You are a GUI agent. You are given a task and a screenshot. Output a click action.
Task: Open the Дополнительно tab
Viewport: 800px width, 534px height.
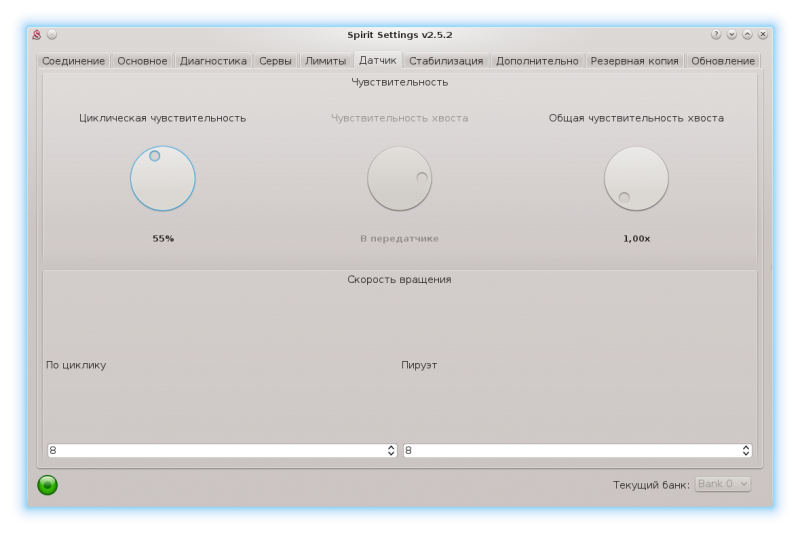(x=537, y=61)
